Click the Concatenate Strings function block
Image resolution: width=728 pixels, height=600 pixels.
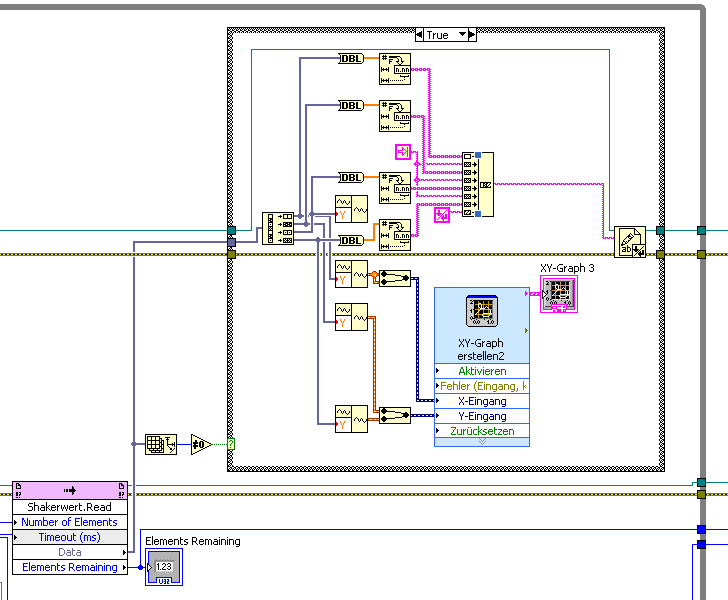478,184
